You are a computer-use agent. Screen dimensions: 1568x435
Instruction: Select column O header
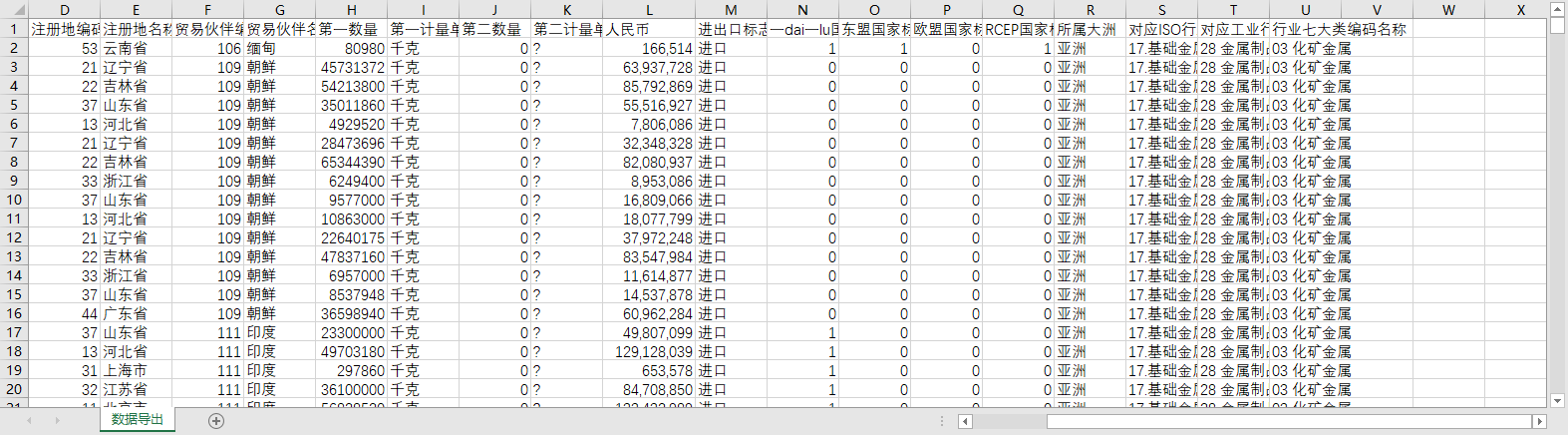tap(874, 10)
